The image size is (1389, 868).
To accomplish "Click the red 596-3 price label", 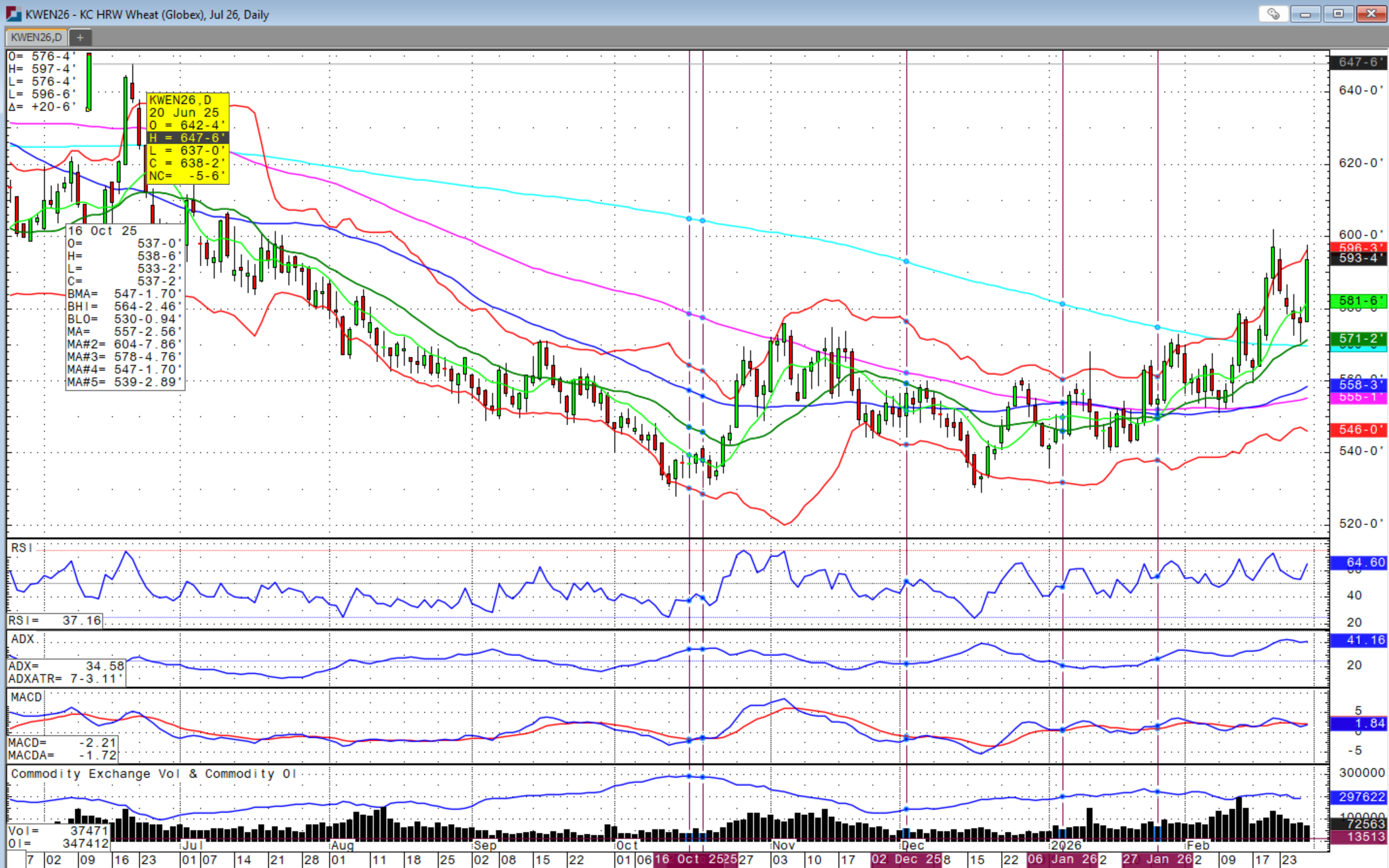I will click(1358, 248).
